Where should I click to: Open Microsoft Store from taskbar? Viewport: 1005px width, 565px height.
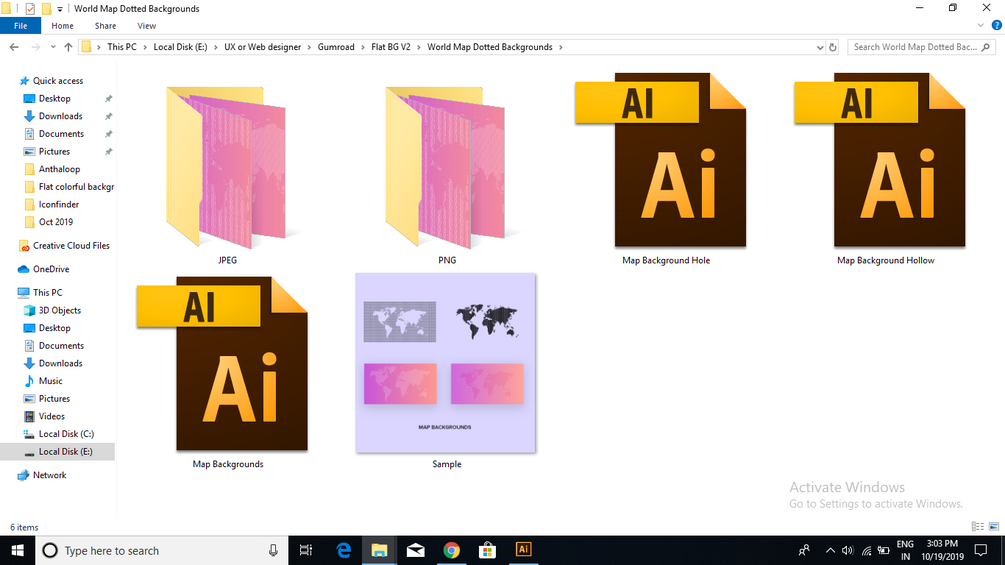(487, 550)
